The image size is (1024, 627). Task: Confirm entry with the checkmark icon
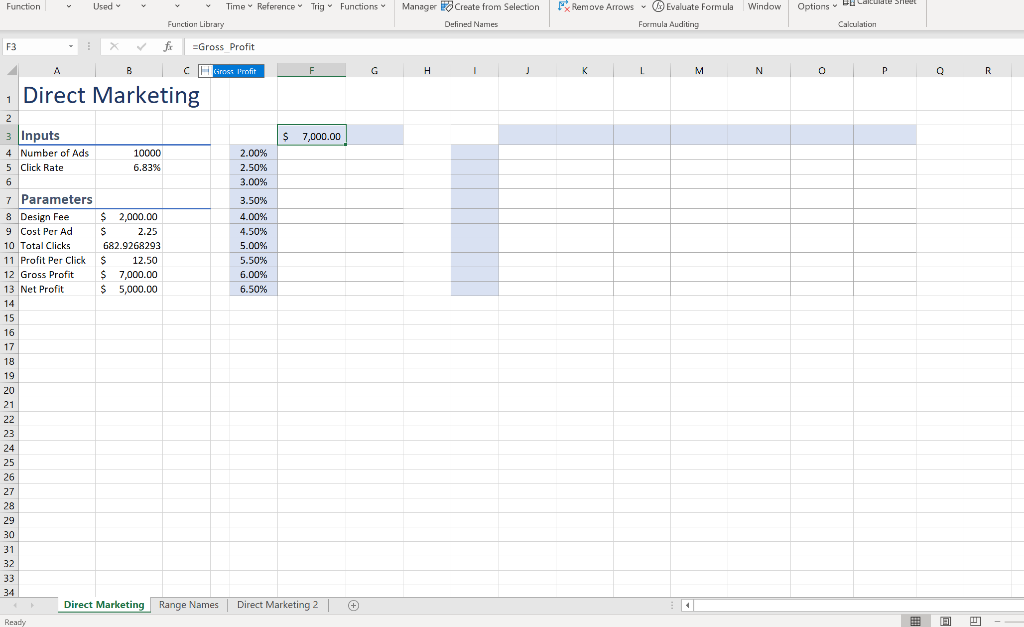point(141,46)
